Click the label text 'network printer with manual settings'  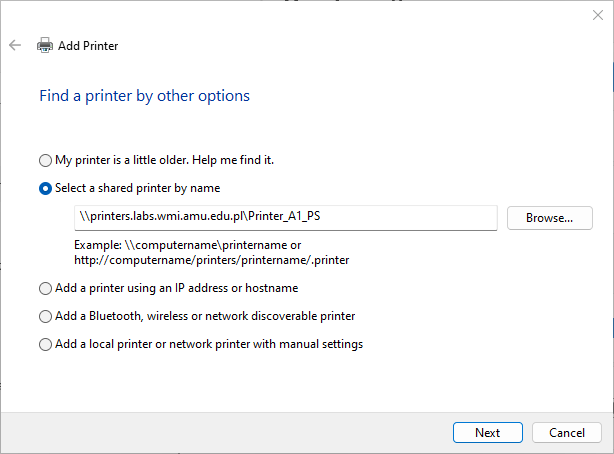[x=266, y=344]
